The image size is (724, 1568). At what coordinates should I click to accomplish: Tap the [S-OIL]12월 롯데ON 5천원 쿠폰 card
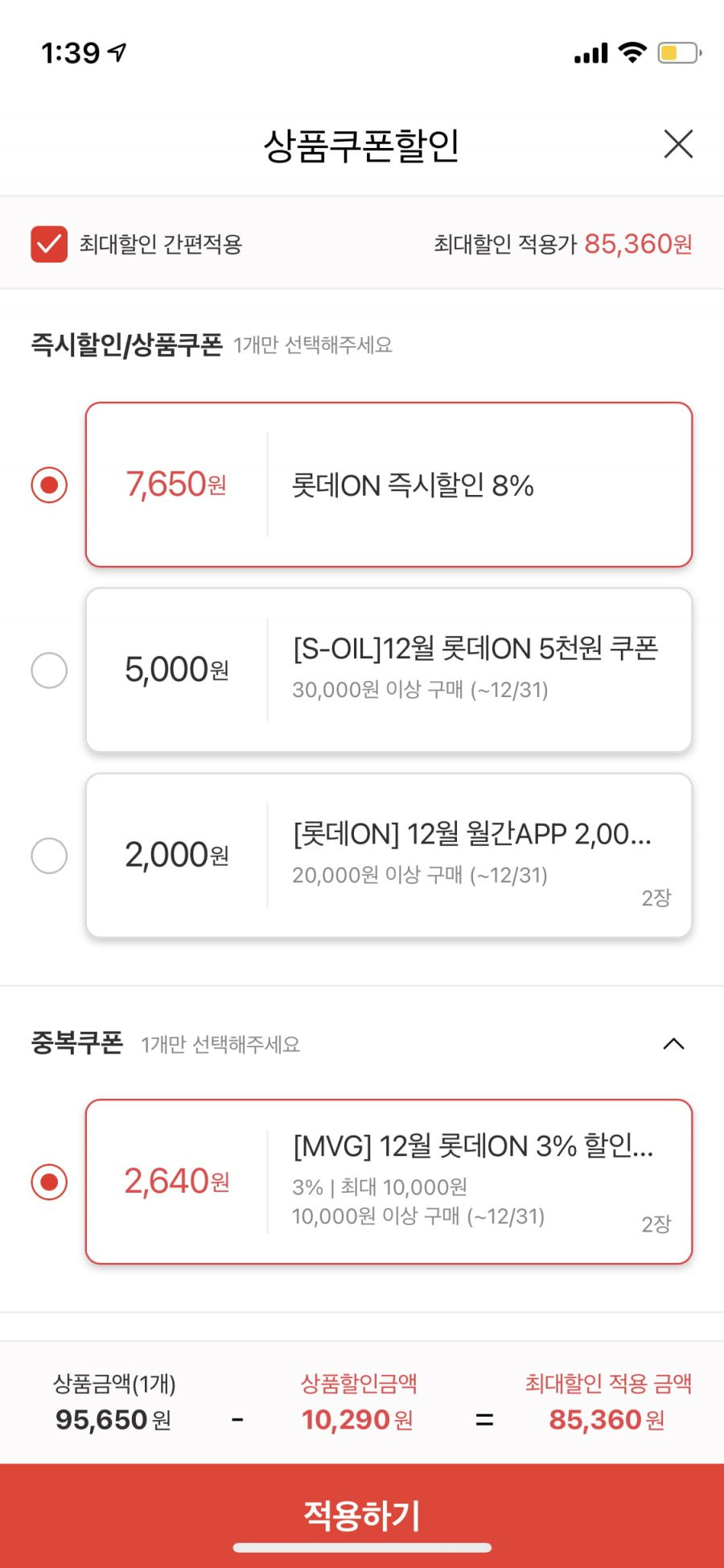pos(389,670)
